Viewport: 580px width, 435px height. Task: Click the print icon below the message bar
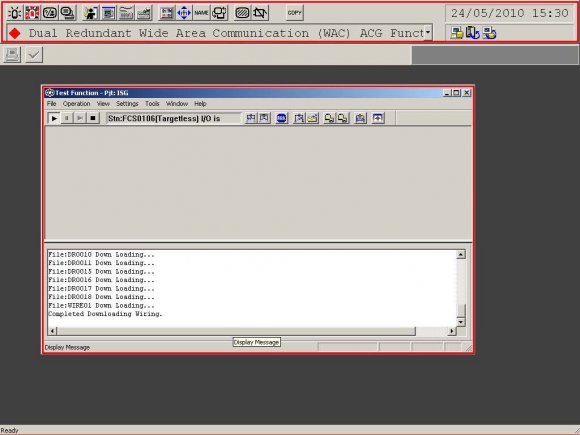click(x=12, y=55)
